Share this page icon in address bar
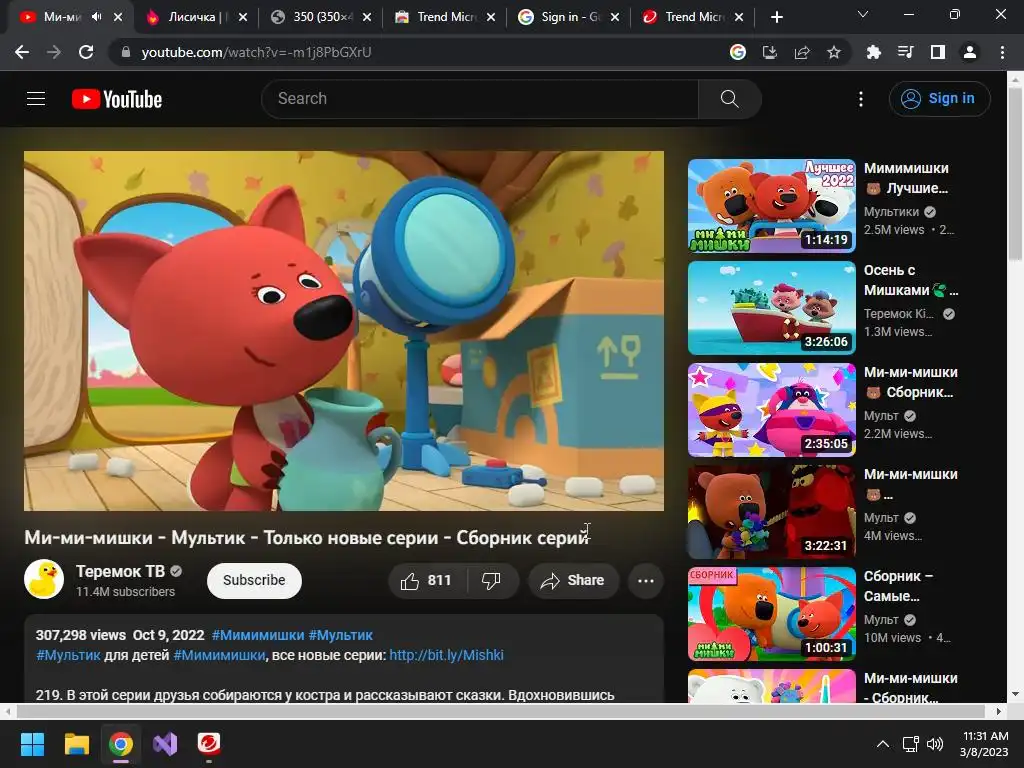Image resolution: width=1024 pixels, height=768 pixels. pos(802,52)
